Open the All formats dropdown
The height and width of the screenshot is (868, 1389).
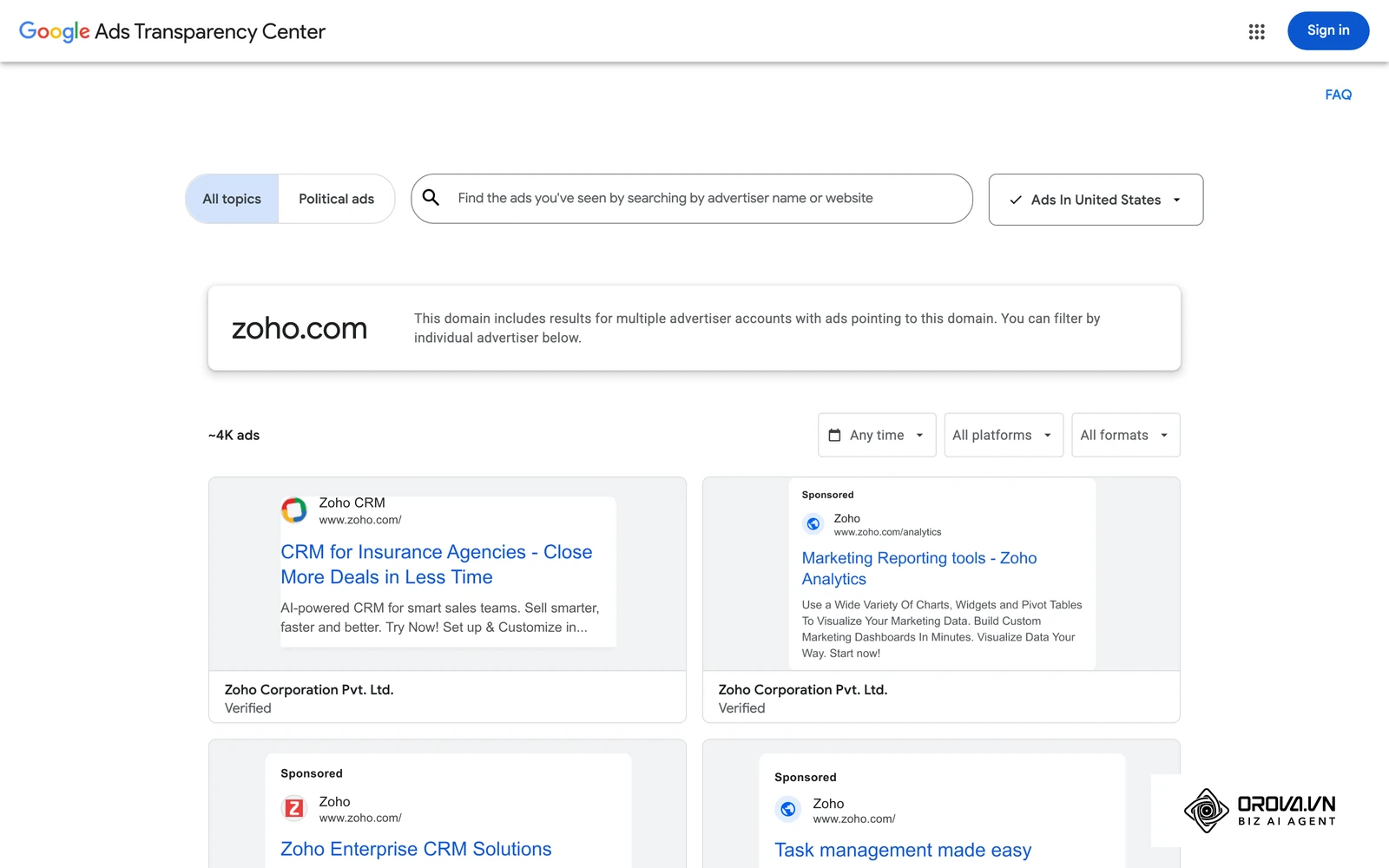tap(1125, 435)
